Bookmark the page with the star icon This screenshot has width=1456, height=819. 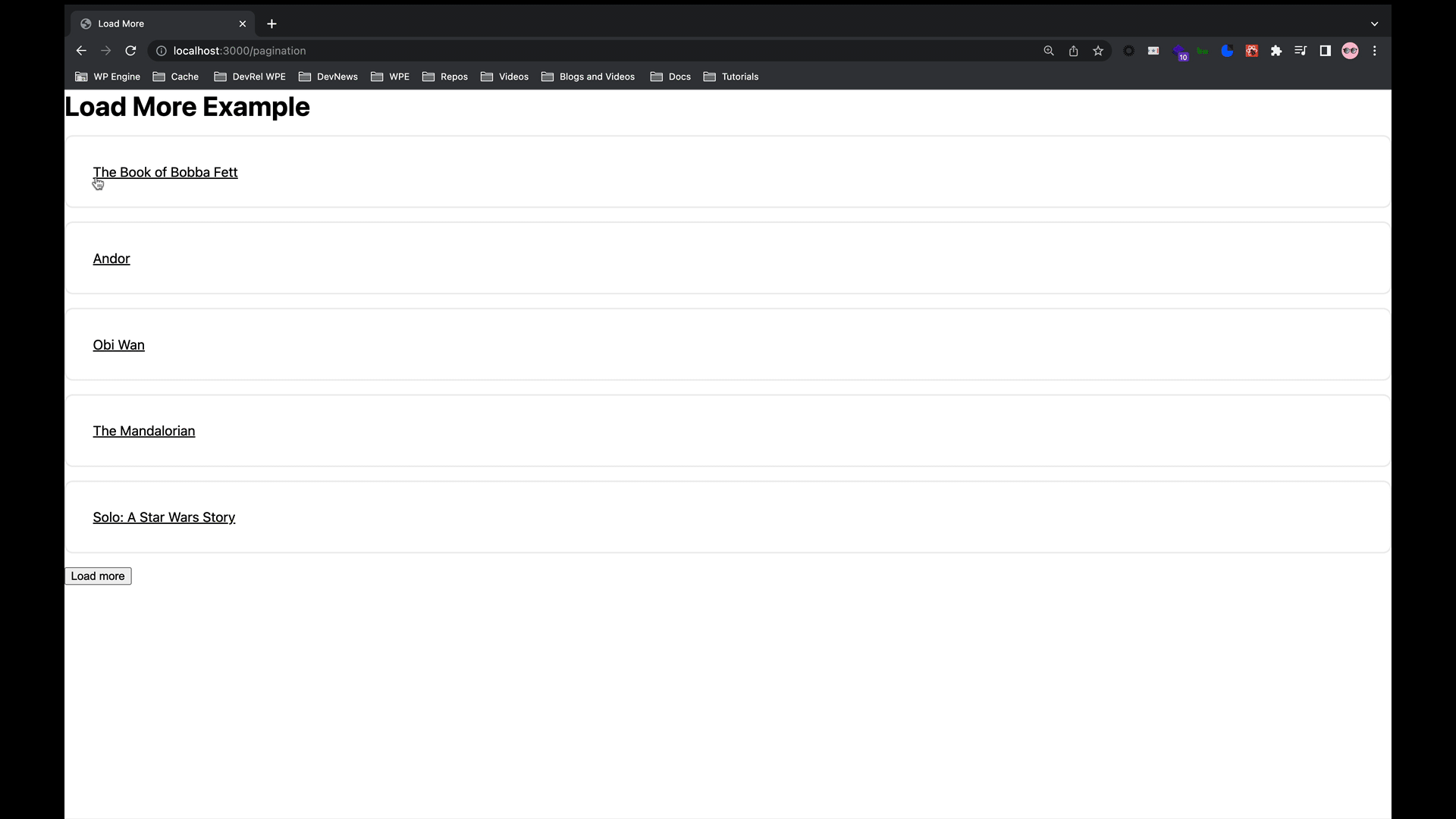tap(1098, 51)
